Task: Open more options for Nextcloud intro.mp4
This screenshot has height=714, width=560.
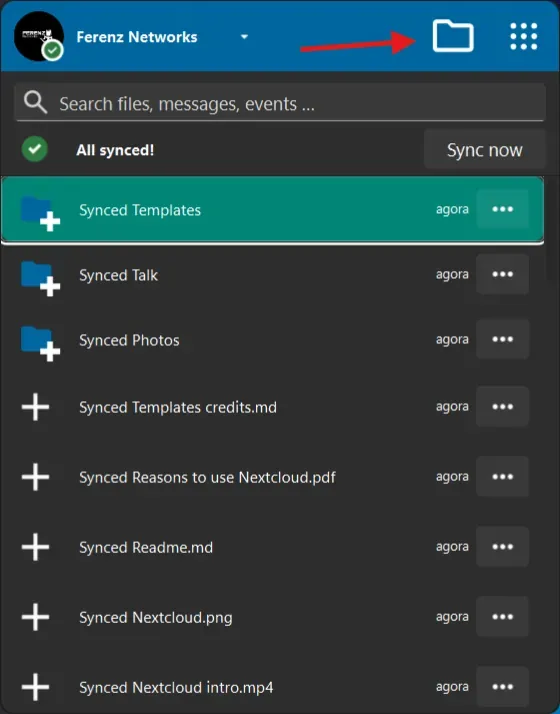Action: pyautogui.click(x=503, y=687)
